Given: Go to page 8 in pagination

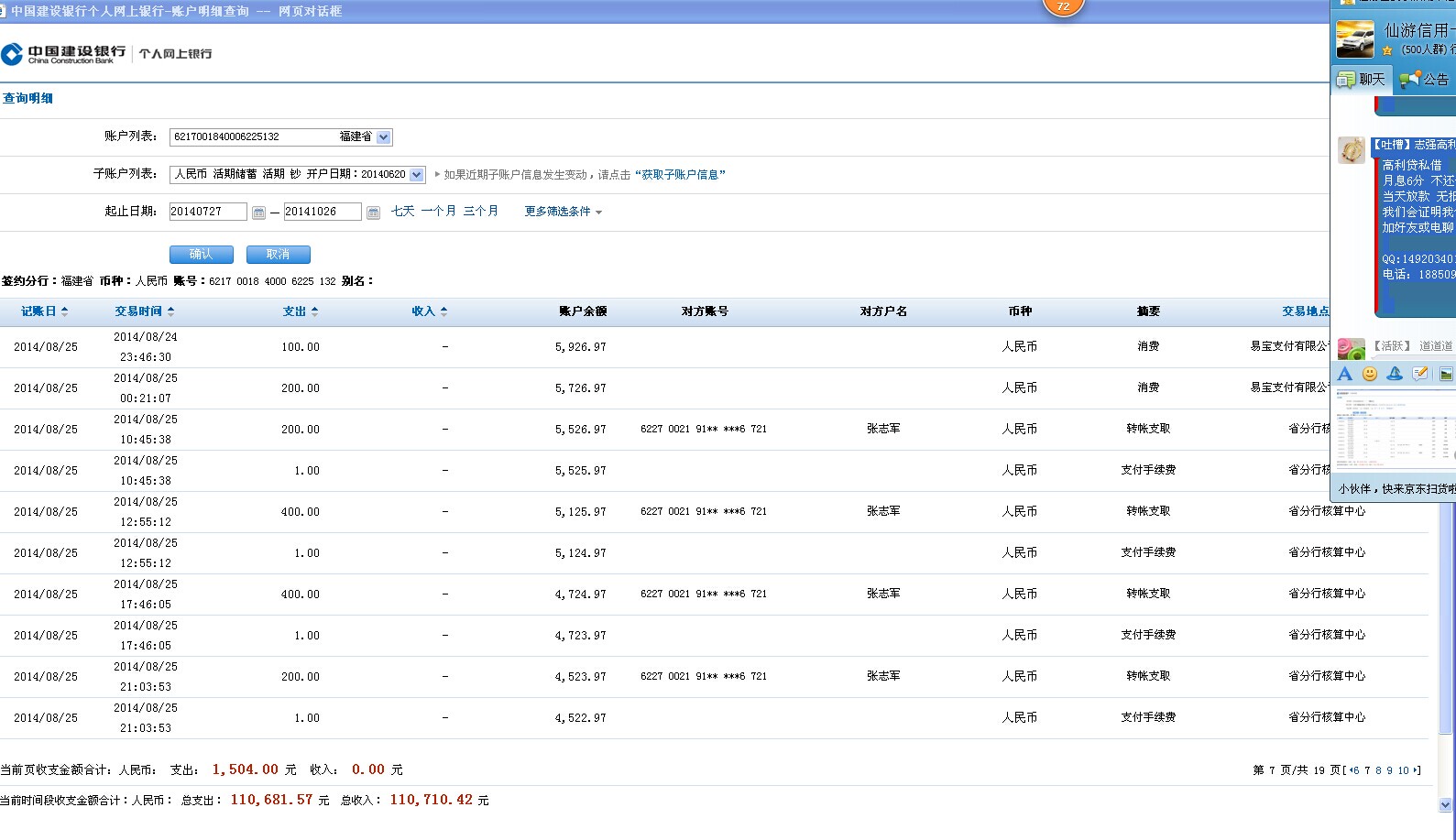Looking at the screenshot, I should [x=1378, y=770].
